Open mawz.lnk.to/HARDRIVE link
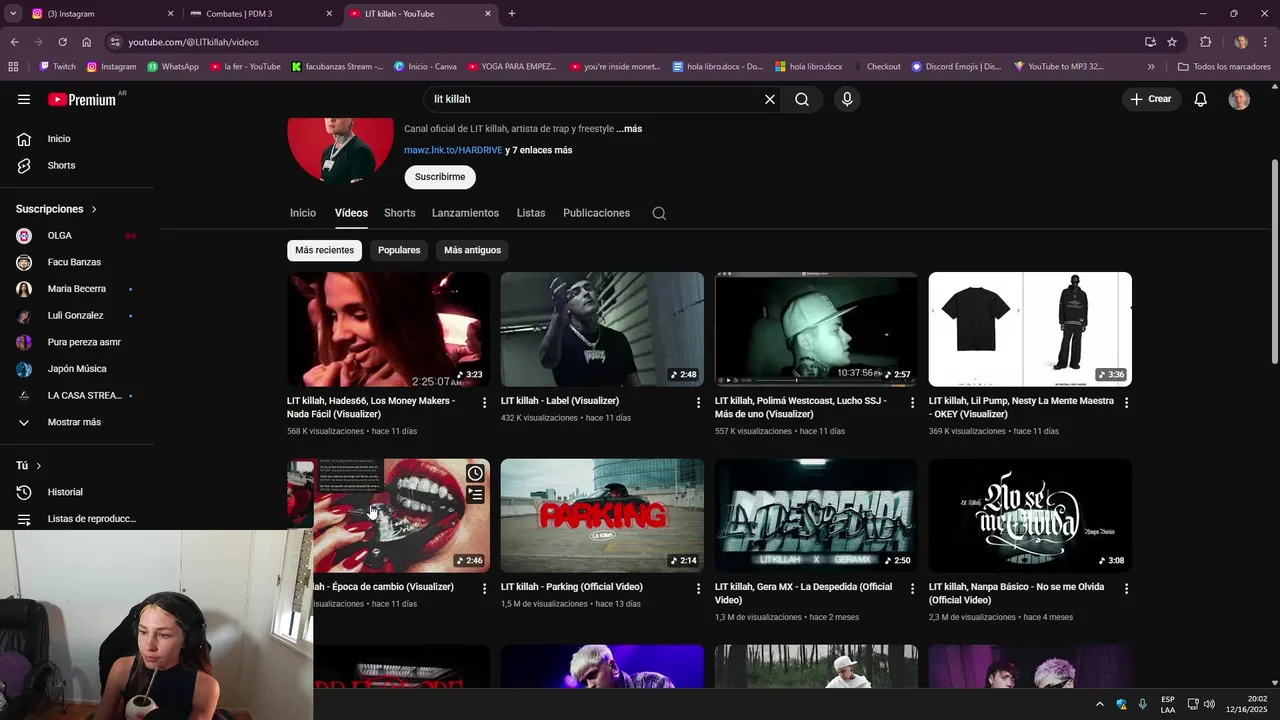 click(x=453, y=150)
